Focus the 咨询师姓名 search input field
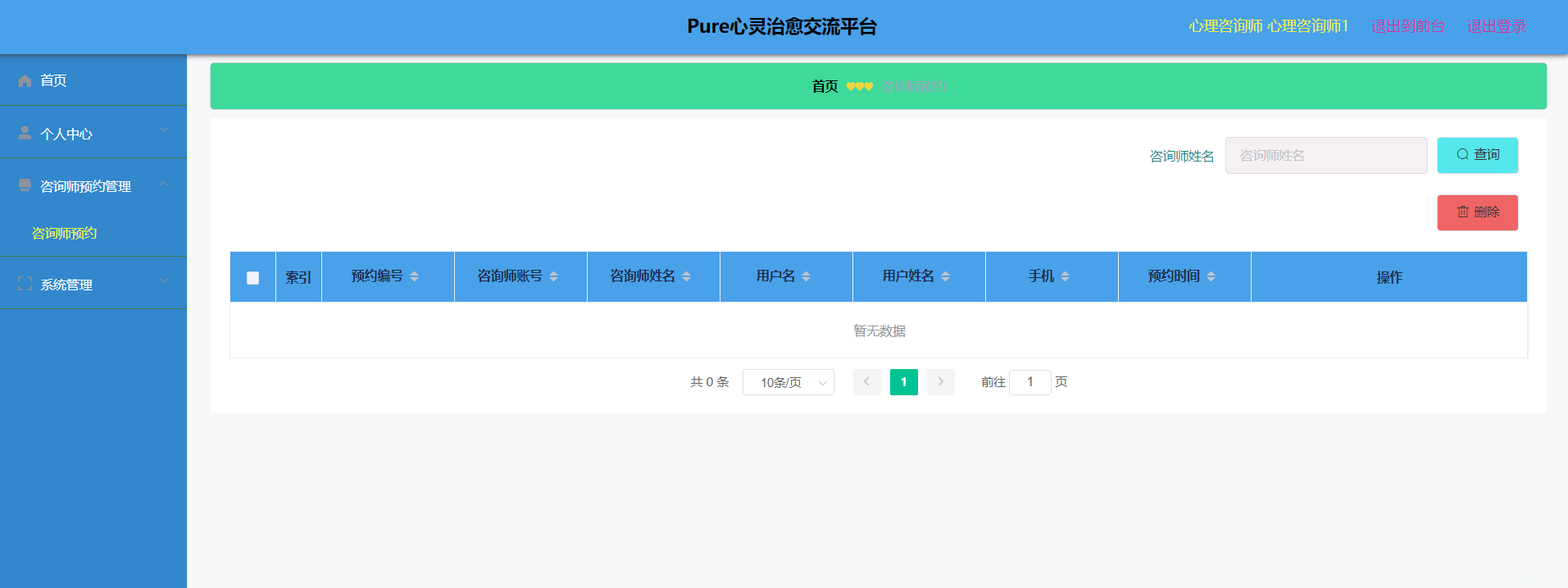The height and width of the screenshot is (588, 1568). point(1326,155)
